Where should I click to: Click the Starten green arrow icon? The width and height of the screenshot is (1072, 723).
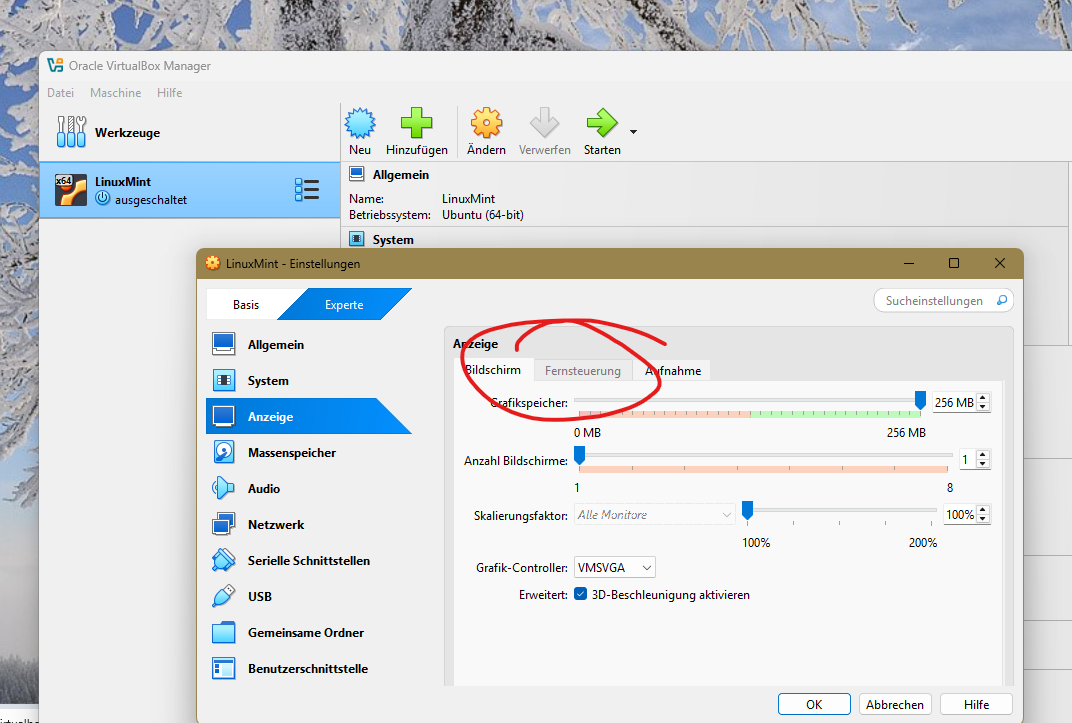coord(602,123)
